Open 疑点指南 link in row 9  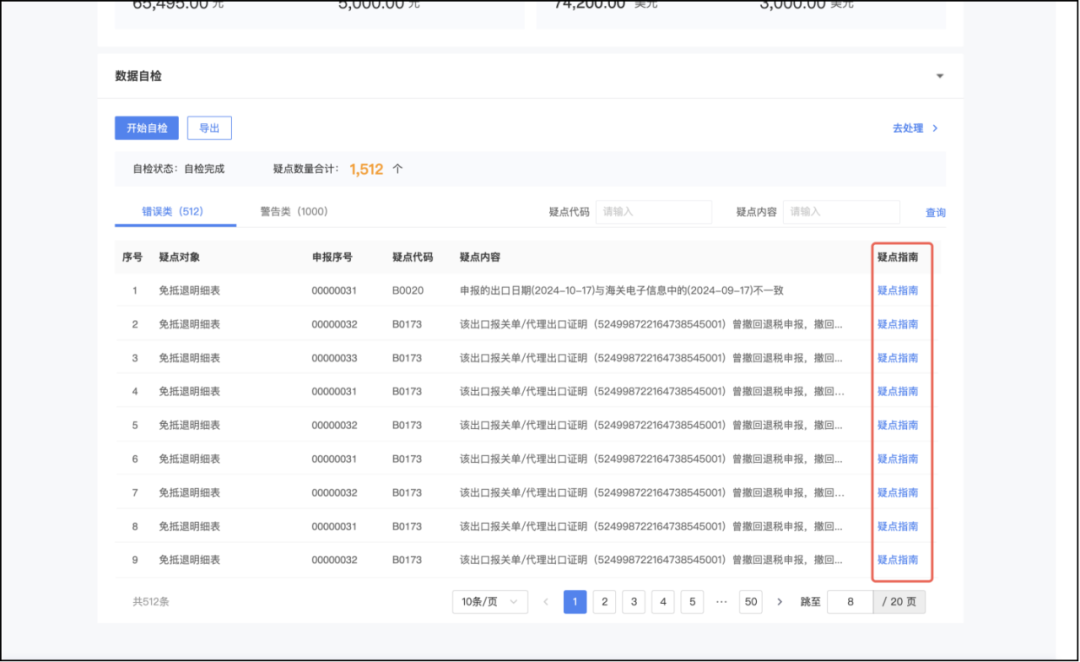coord(897,560)
